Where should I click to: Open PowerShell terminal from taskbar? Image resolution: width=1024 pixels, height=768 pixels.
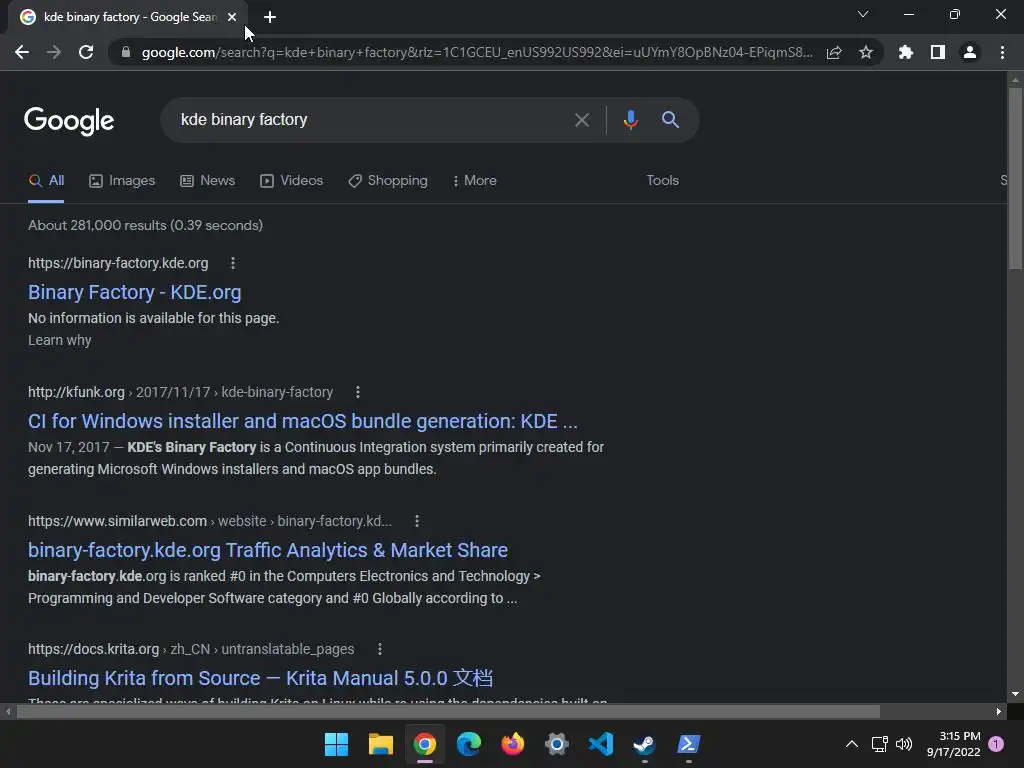[x=689, y=744]
